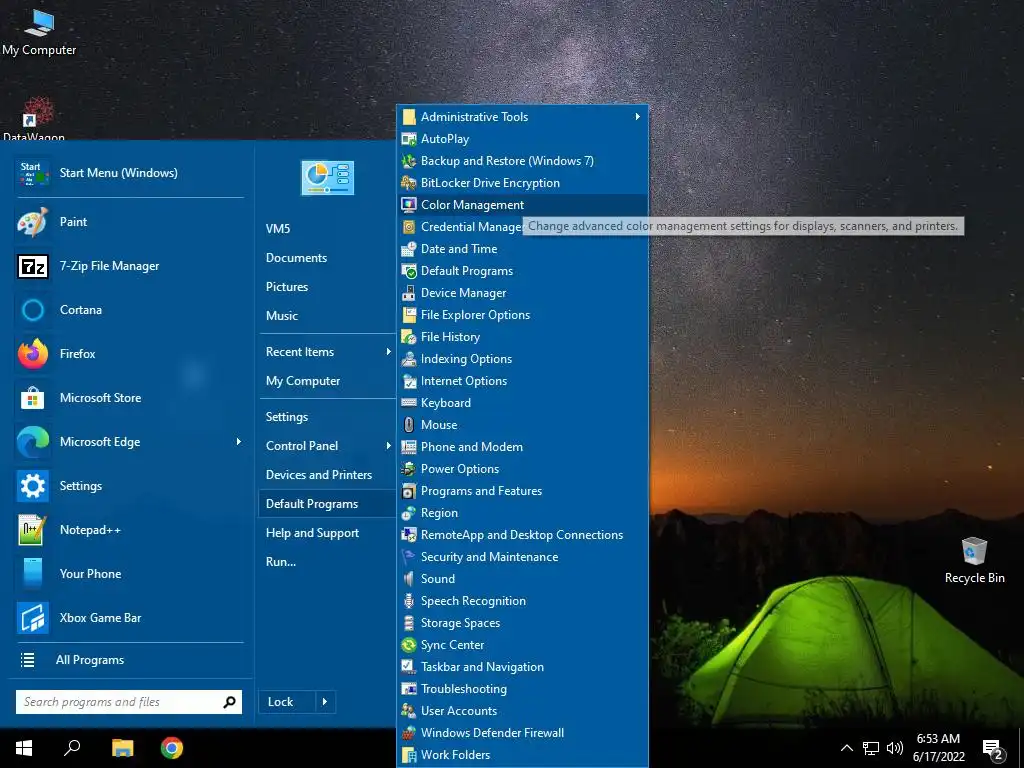Viewport: 1024px width, 768px height.
Task: Click the File Explorer taskbar icon
Action: (122, 748)
